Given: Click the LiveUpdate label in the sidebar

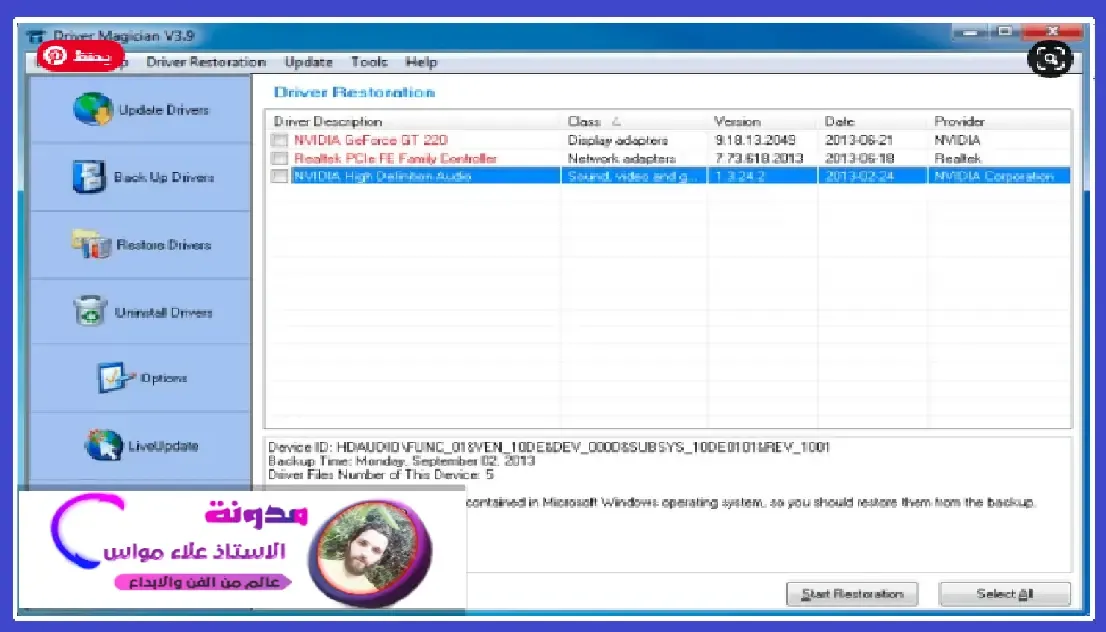Looking at the screenshot, I should point(163,446).
